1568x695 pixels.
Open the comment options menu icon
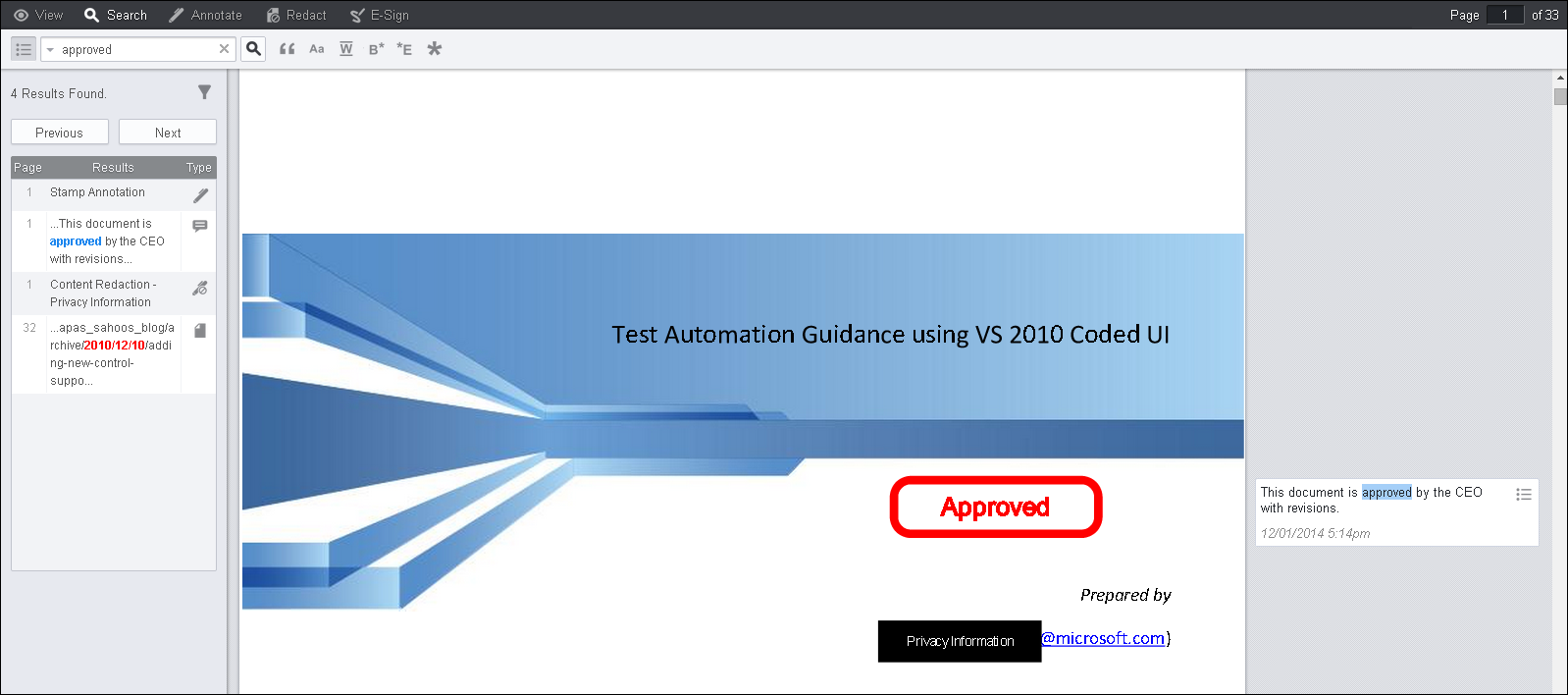pos(1523,495)
